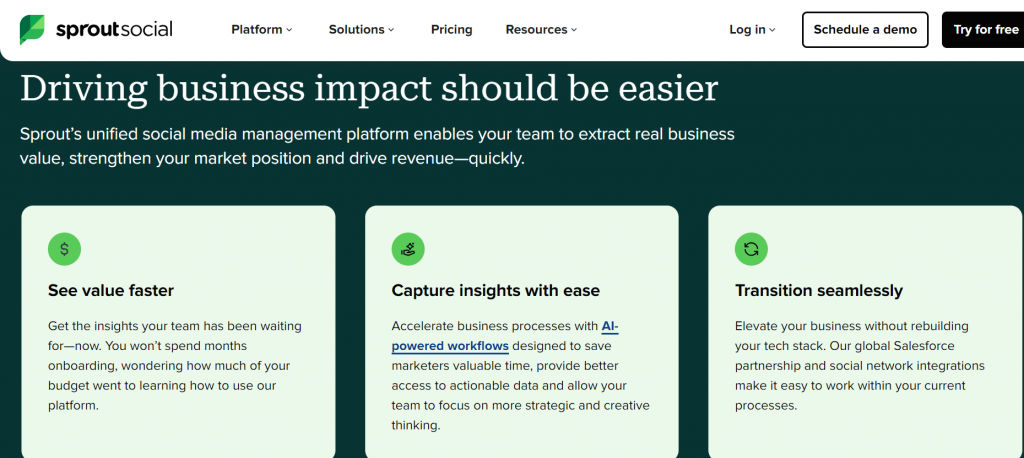Select the Solutions menu label

[356, 30]
